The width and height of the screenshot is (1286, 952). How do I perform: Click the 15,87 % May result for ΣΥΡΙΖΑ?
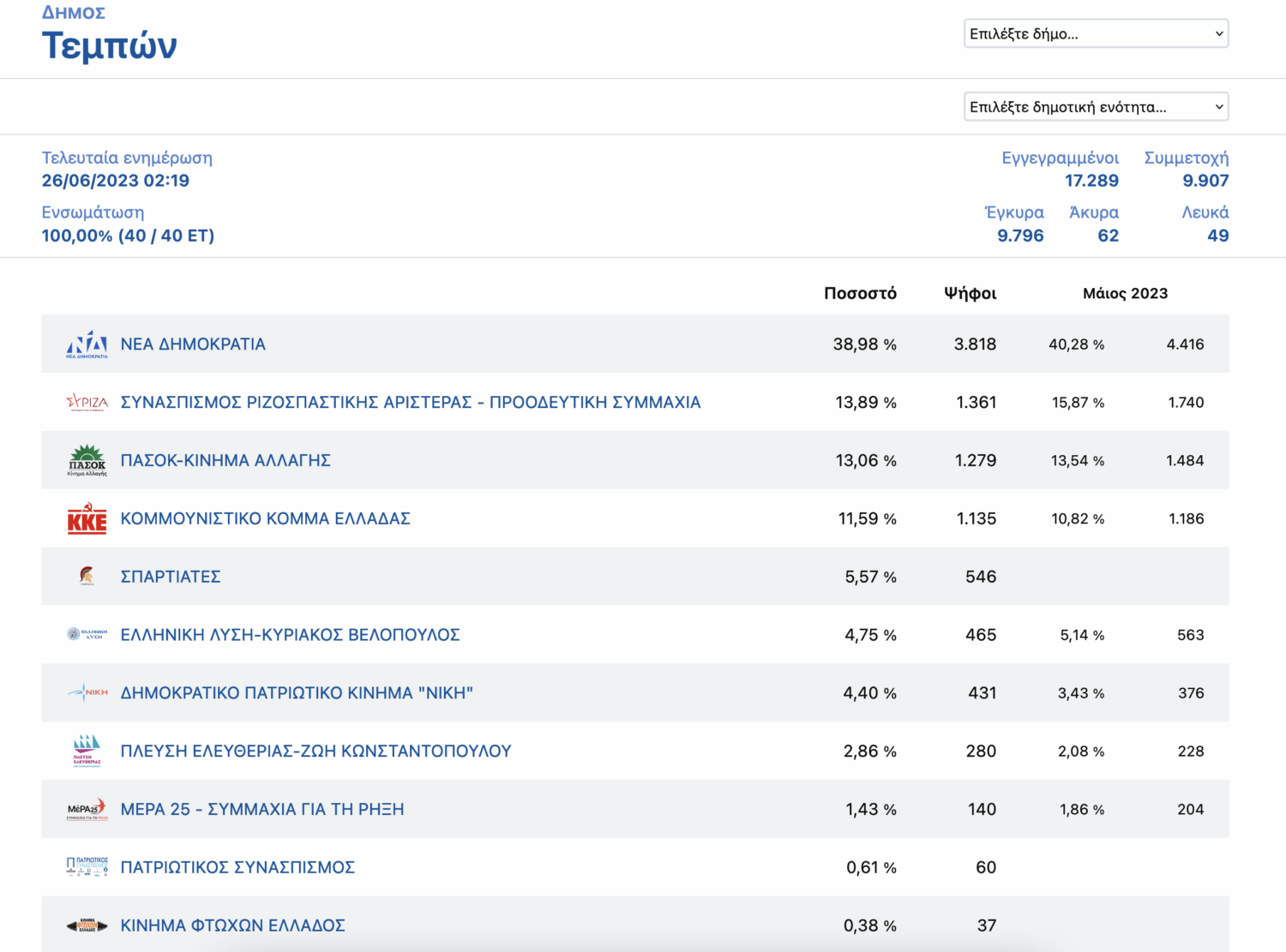(1079, 403)
